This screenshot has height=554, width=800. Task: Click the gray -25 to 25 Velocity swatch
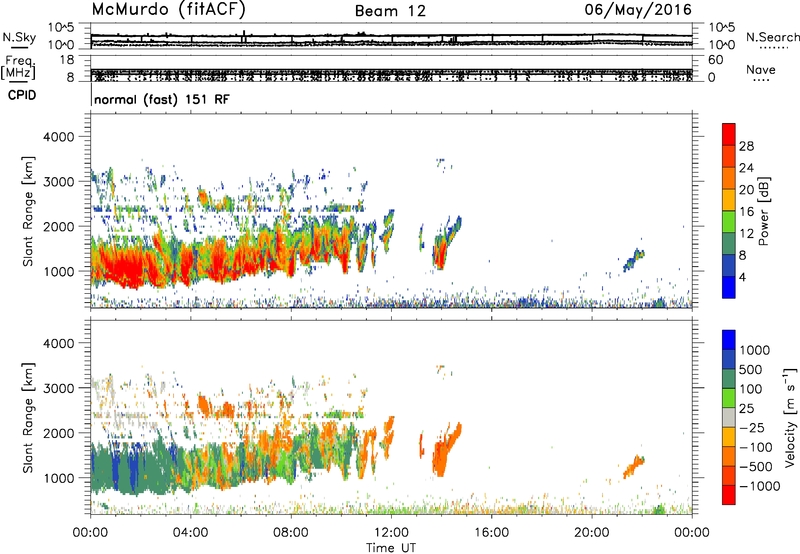(729, 417)
